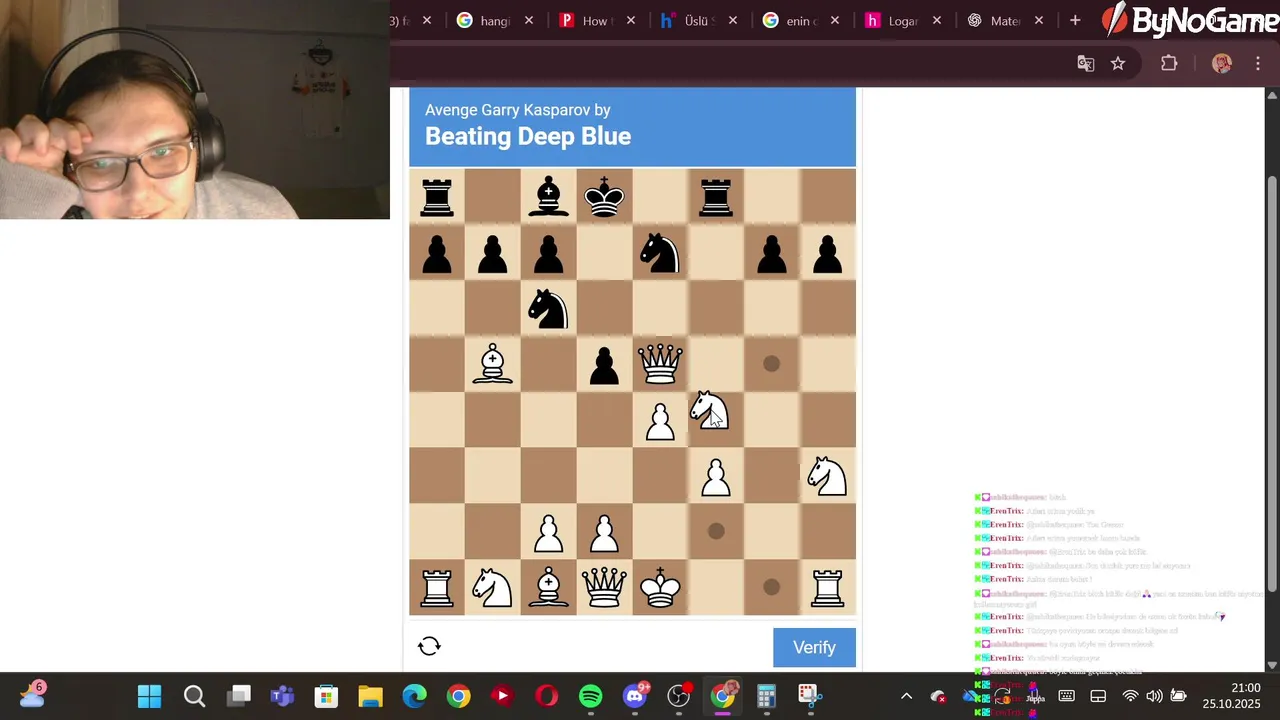Open Microsoft Teams from the taskbar
The height and width of the screenshot is (720, 1280).
click(282, 696)
